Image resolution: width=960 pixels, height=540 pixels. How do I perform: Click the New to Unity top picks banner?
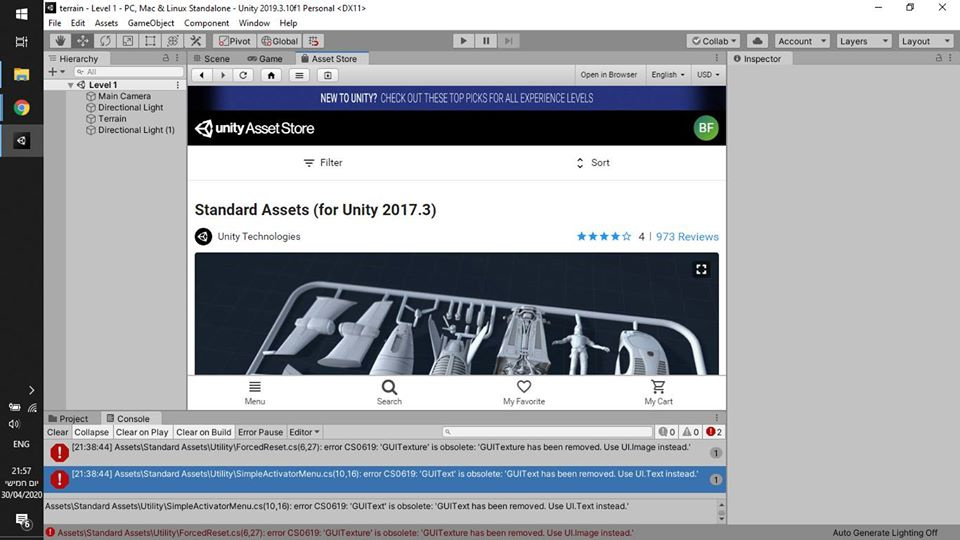457,98
